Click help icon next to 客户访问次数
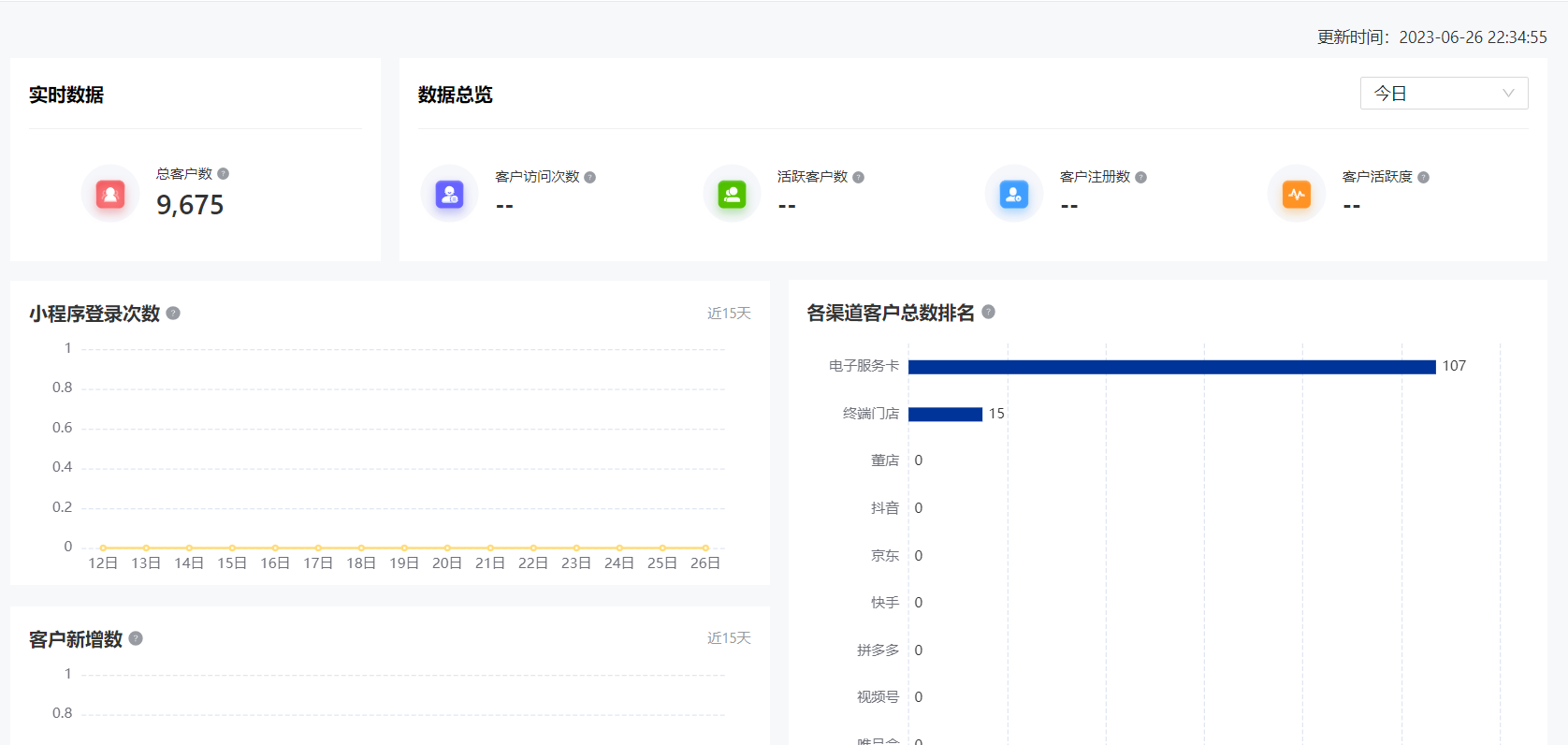Image resolution: width=1568 pixels, height=745 pixels. point(589,177)
